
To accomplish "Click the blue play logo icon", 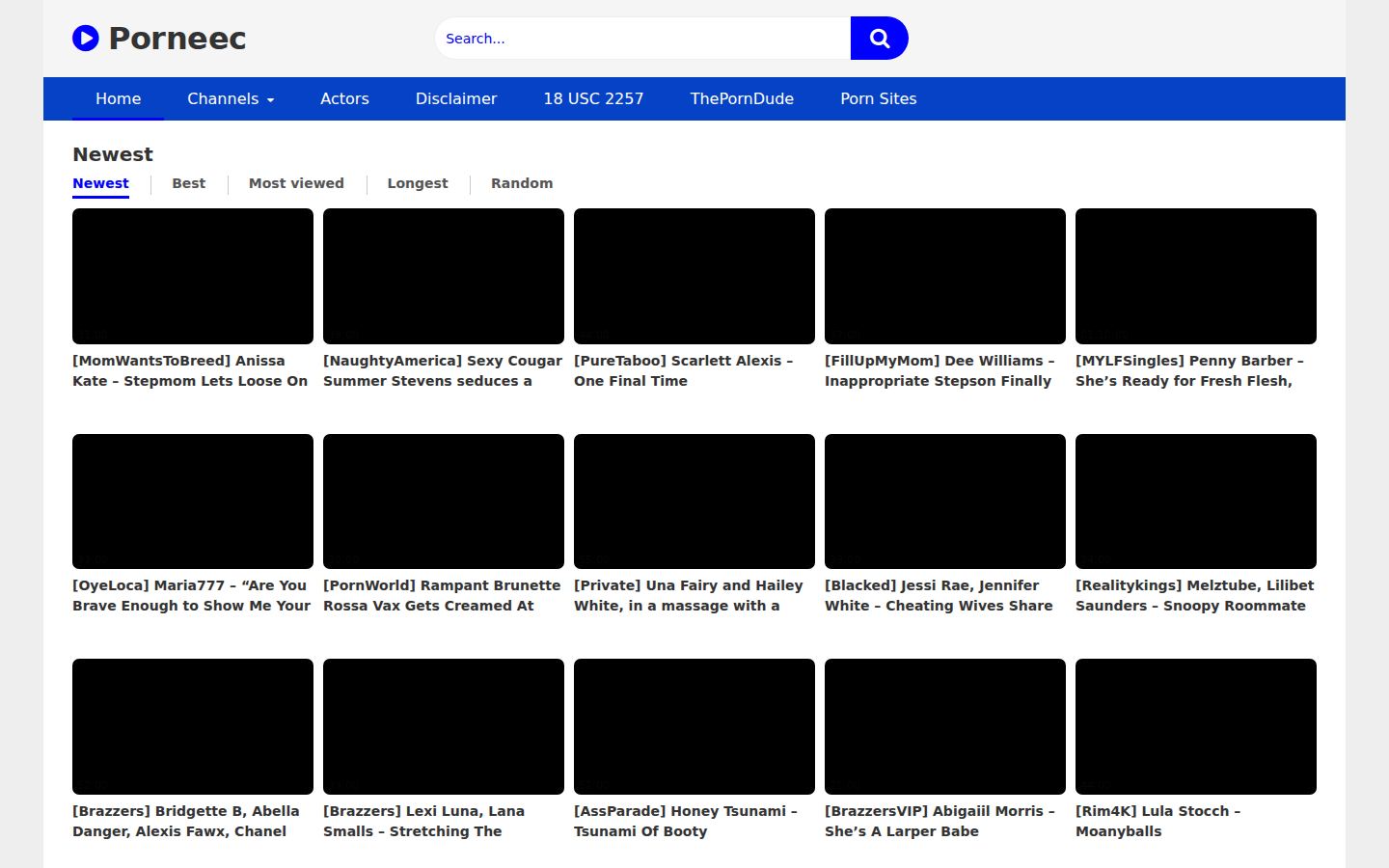I will [x=86, y=38].
